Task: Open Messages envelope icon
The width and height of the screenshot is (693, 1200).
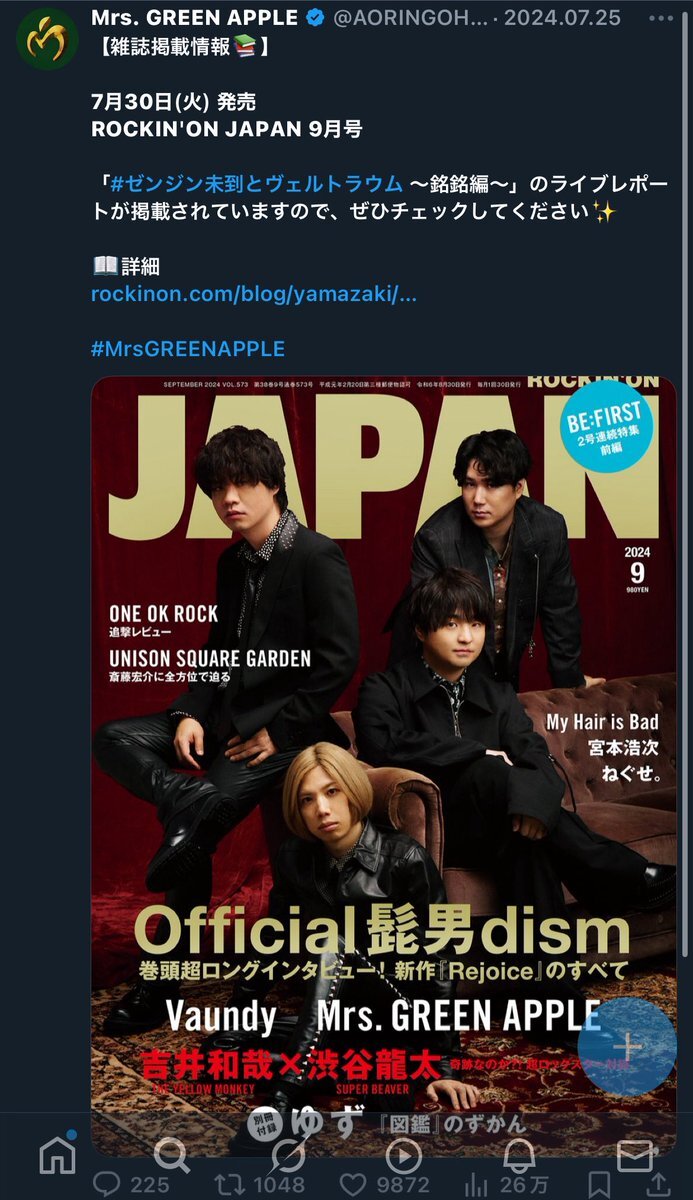Action: pyautogui.click(x=634, y=1156)
